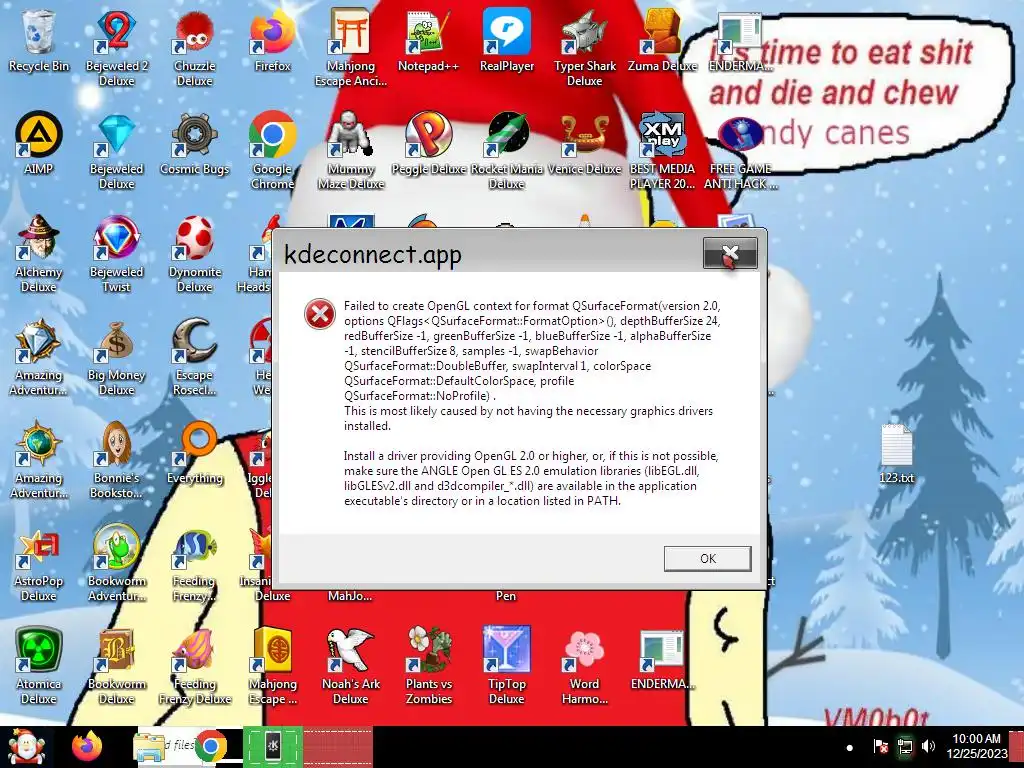This screenshot has height=768, width=1024.
Task: Select the Notepad++ desktop icon
Action: tap(428, 40)
